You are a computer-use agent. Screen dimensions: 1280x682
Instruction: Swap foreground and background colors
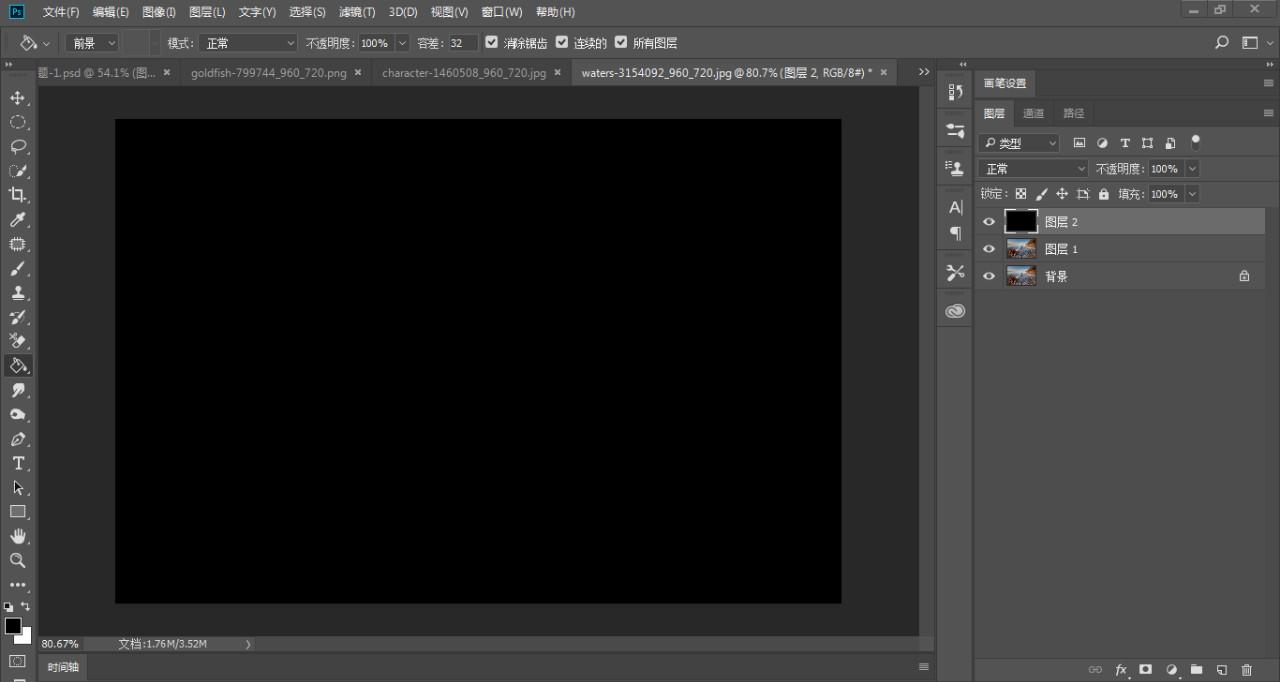[25, 606]
